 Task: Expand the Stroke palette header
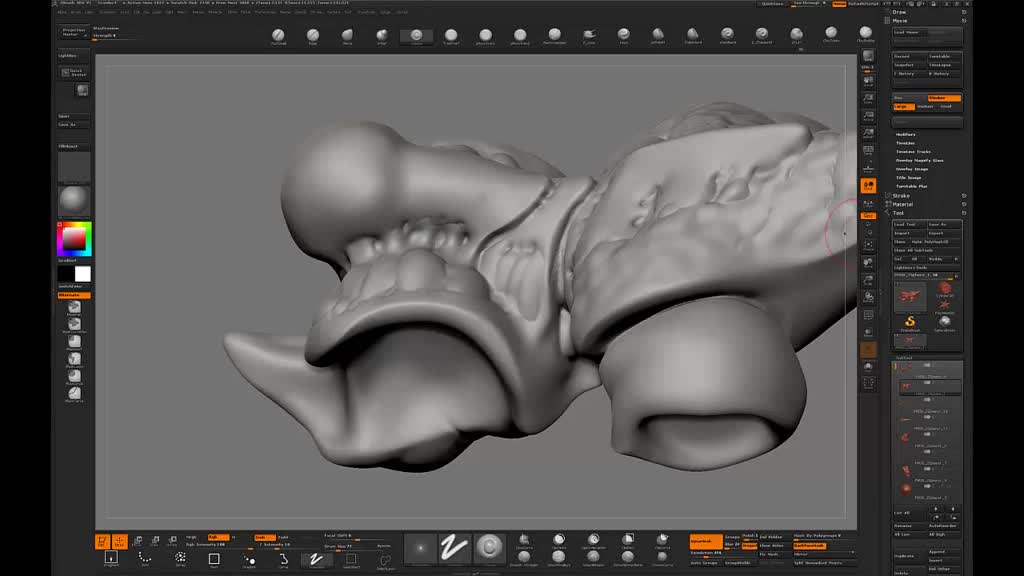pyautogui.click(x=901, y=196)
